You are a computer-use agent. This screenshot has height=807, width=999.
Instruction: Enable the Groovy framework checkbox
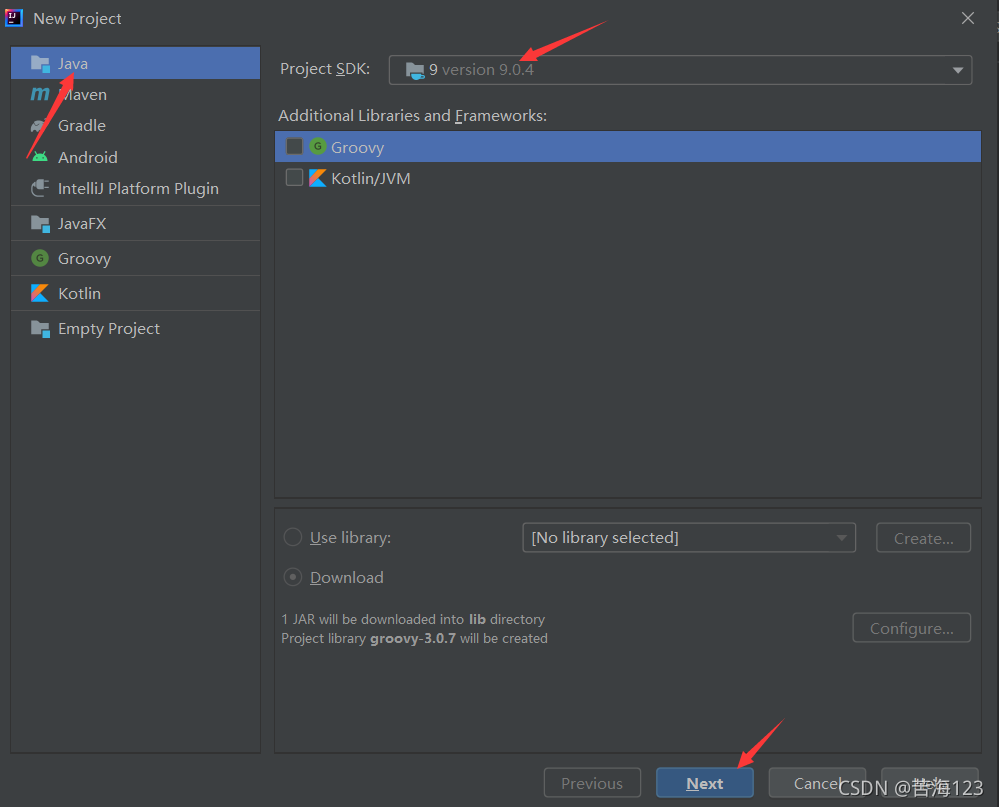click(x=294, y=146)
